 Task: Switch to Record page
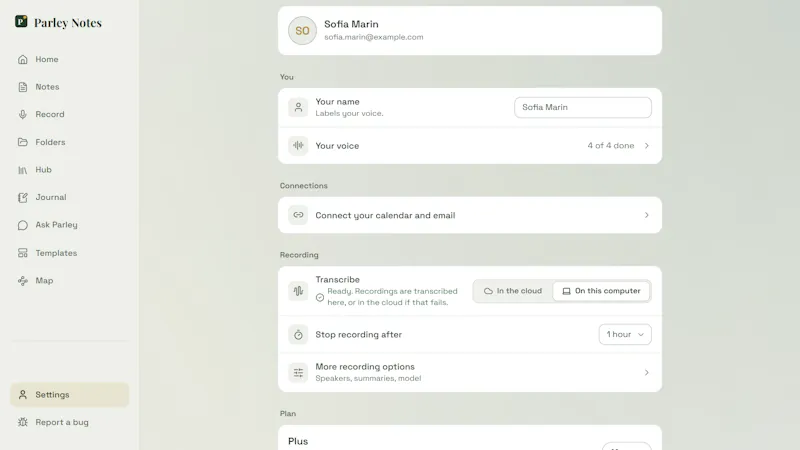click(69, 114)
